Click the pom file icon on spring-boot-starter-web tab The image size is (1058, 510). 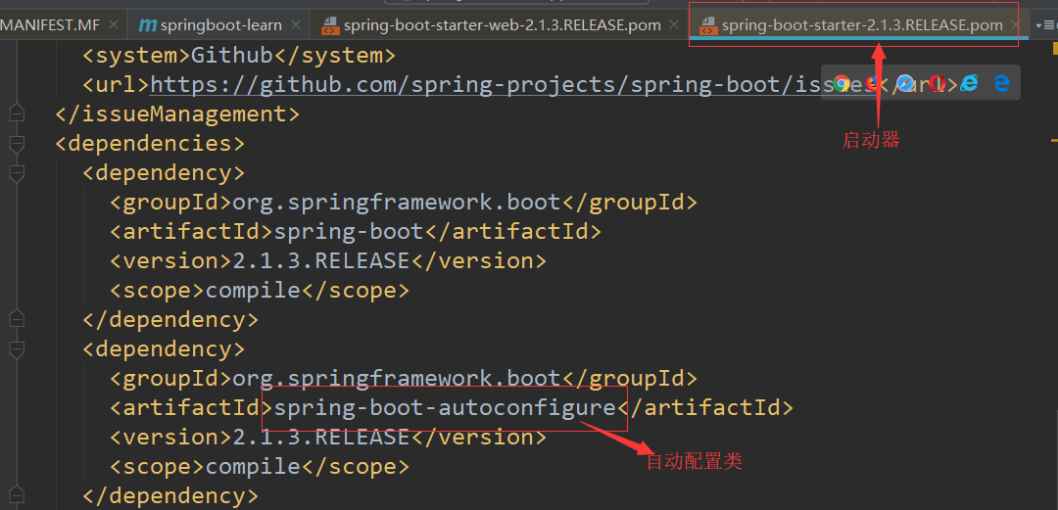pos(330,26)
